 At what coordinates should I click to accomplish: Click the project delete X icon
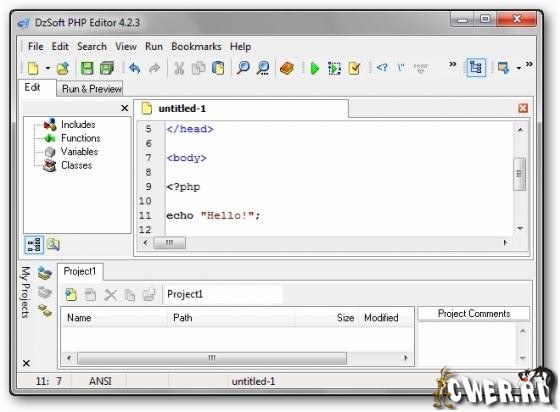pyautogui.click(x=110, y=295)
